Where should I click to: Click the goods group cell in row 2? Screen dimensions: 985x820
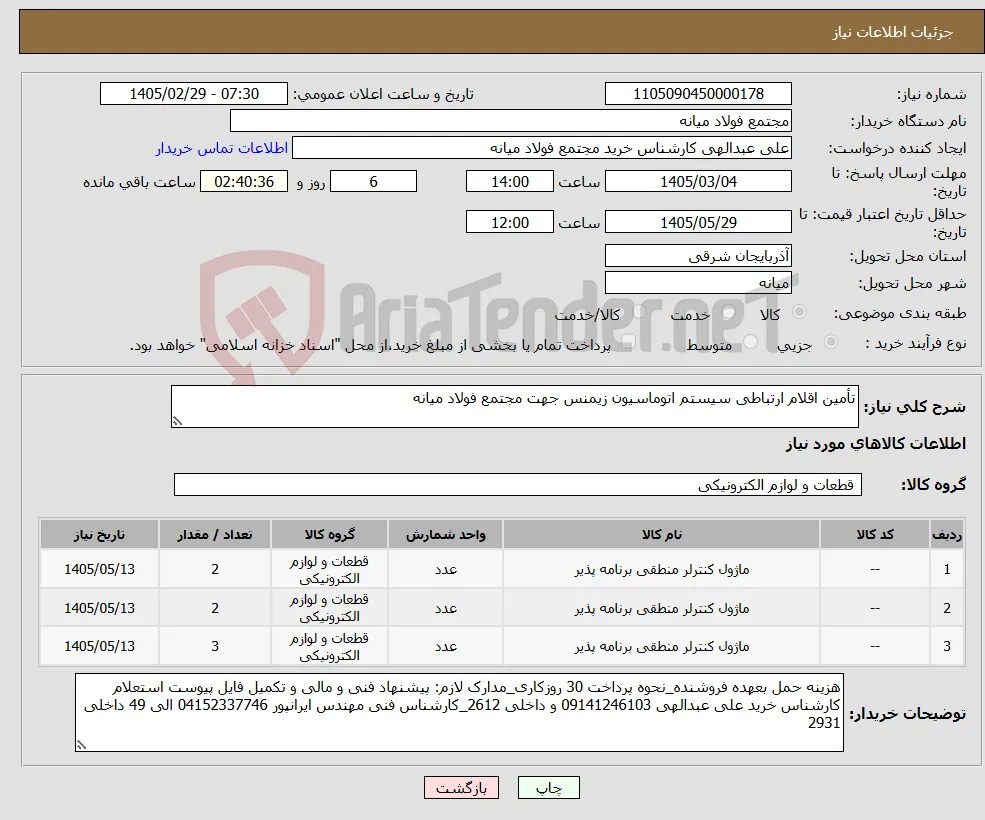click(x=329, y=608)
